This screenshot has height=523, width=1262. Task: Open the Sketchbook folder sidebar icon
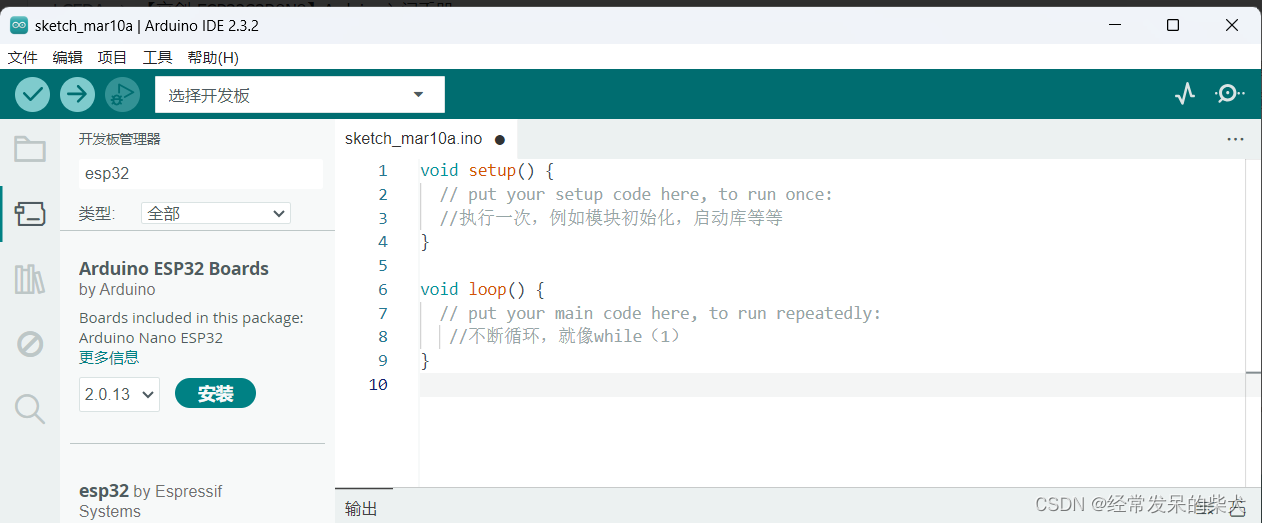tap(30, 149)
